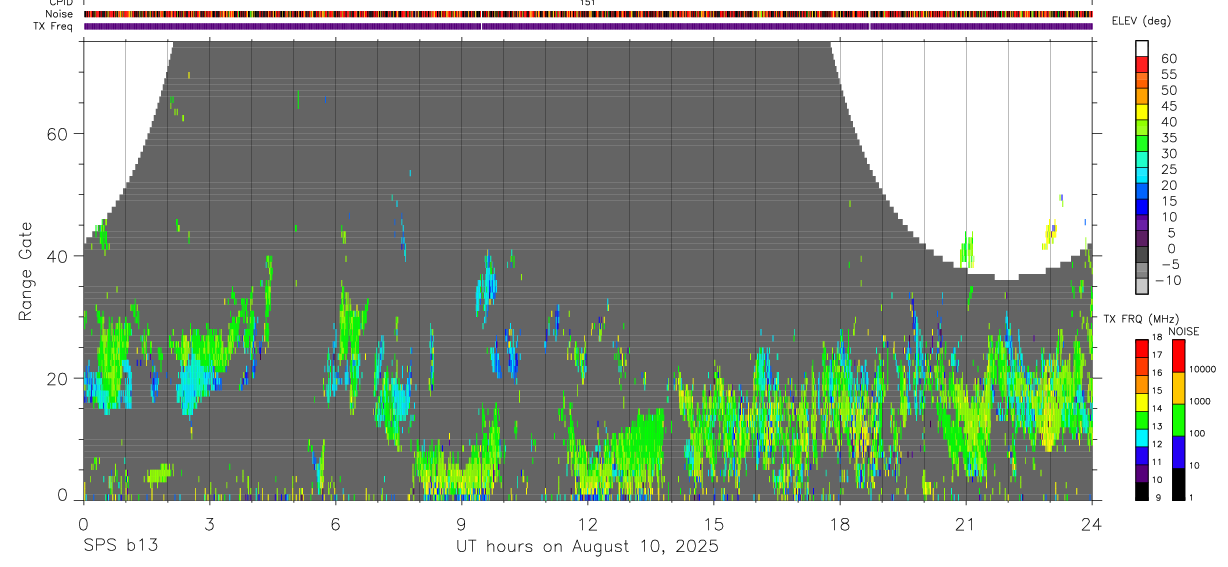
Task: Click the '24' tick label on the UT hours axis
Action: (x=1092, y=524)
